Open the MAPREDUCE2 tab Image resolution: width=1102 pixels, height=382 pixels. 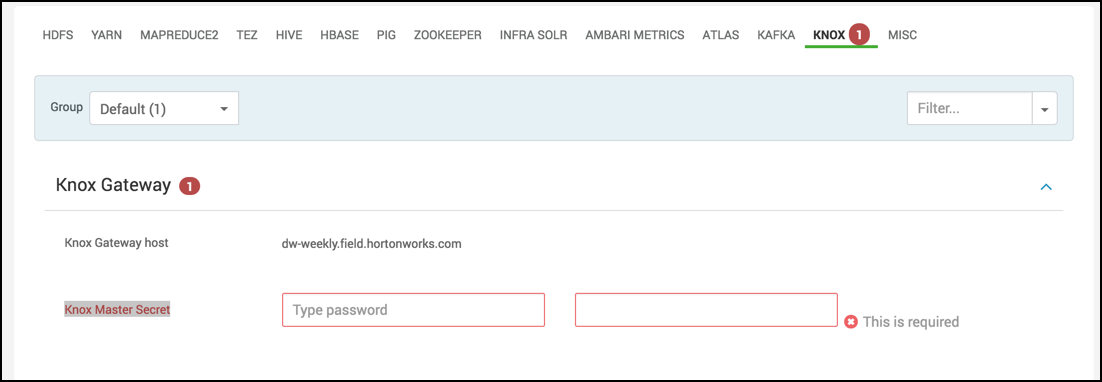tap(179, 35)
